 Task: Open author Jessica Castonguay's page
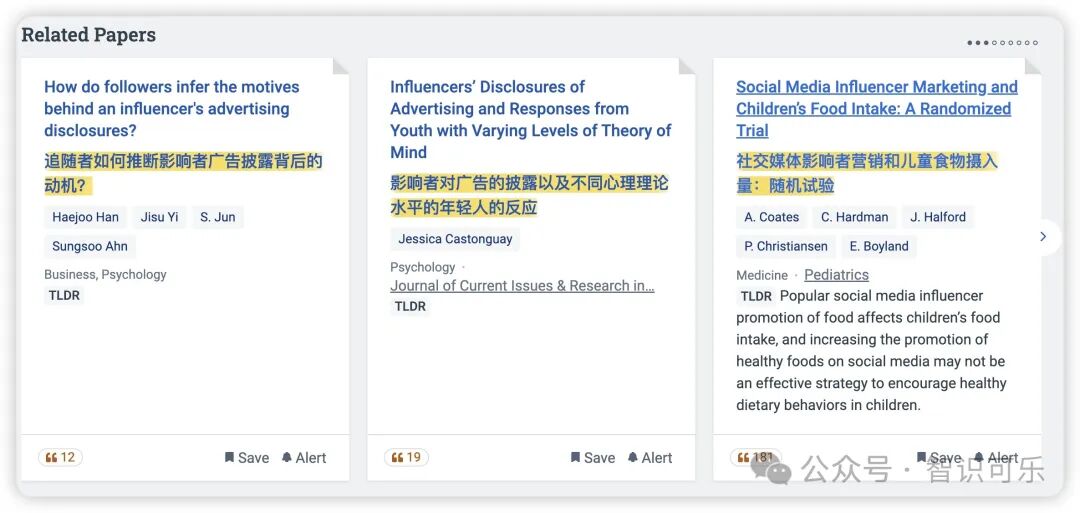(x=455, y=239)
